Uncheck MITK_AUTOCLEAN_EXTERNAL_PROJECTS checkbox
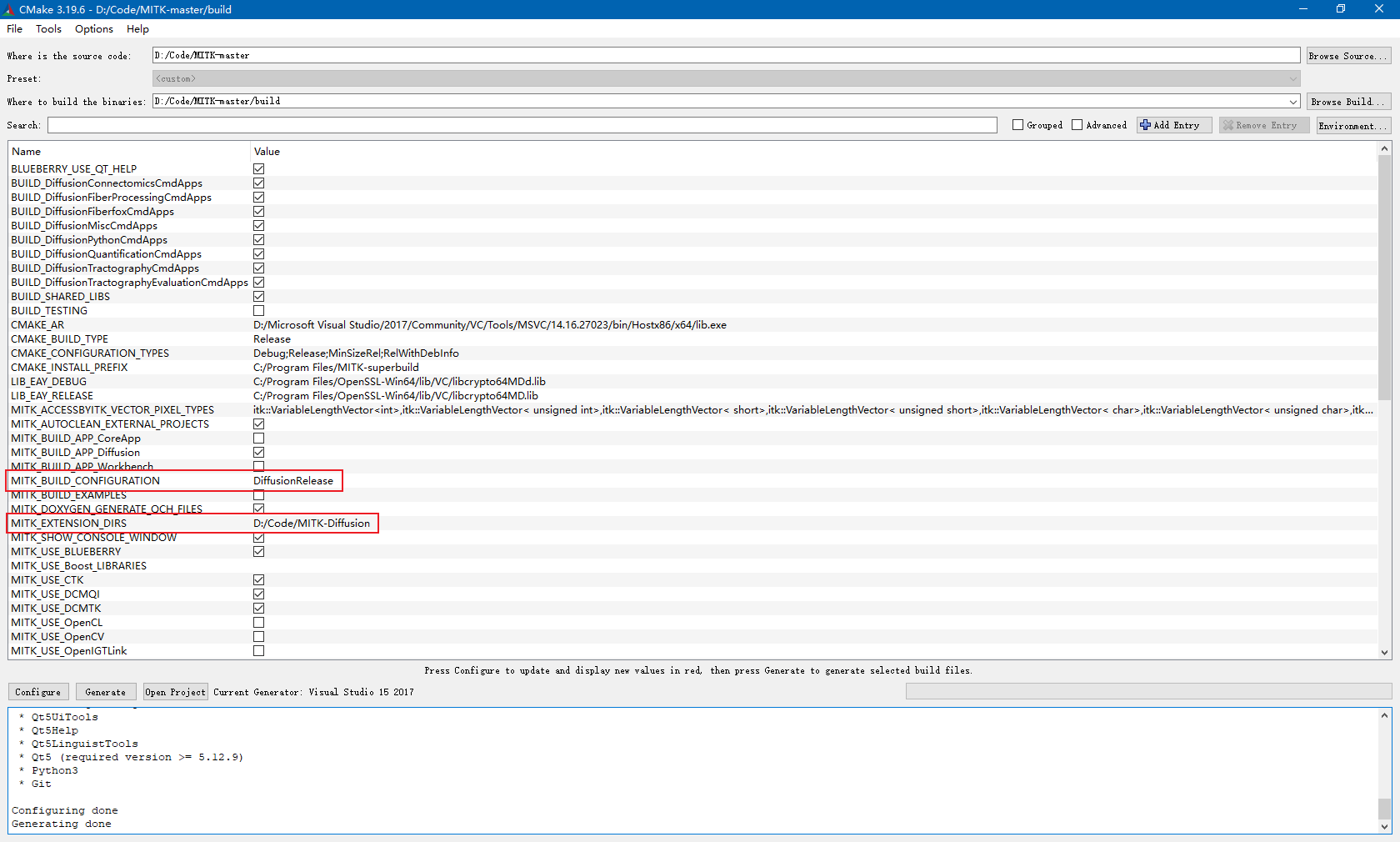Viewport: 1400px width, 842px height. coord(259,424)
